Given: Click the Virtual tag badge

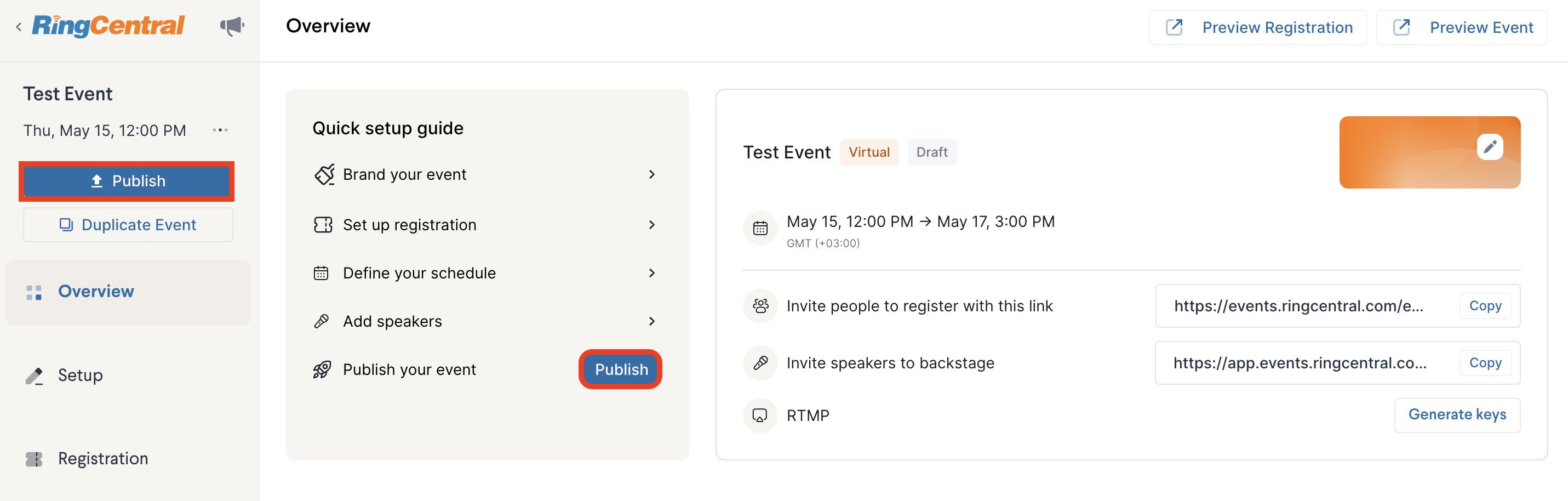Looking at the screenshot, I should (x=868, y=152).
